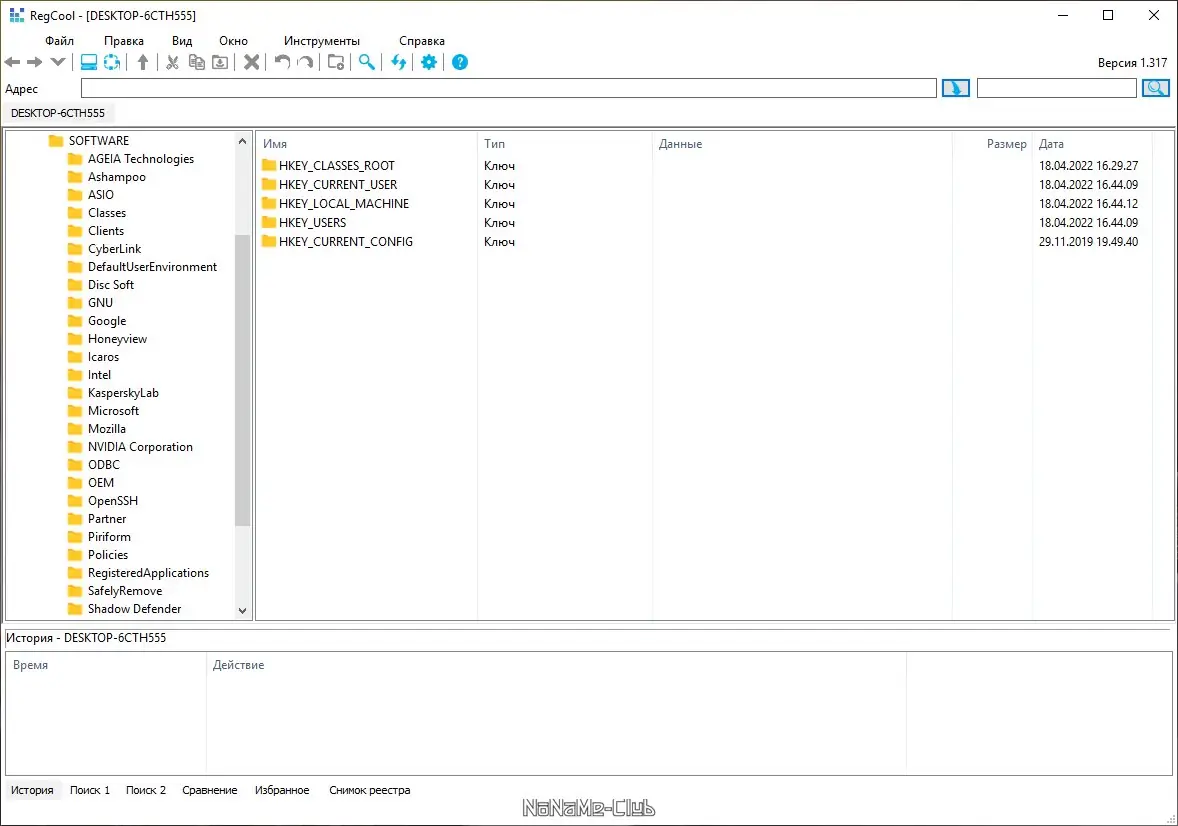Select the Policies tree folder
The image size is (1178, 826).
point(108,555)
